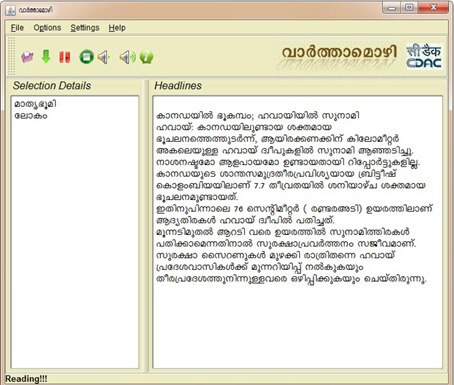Click the CDAC logo

click(424, 57)
